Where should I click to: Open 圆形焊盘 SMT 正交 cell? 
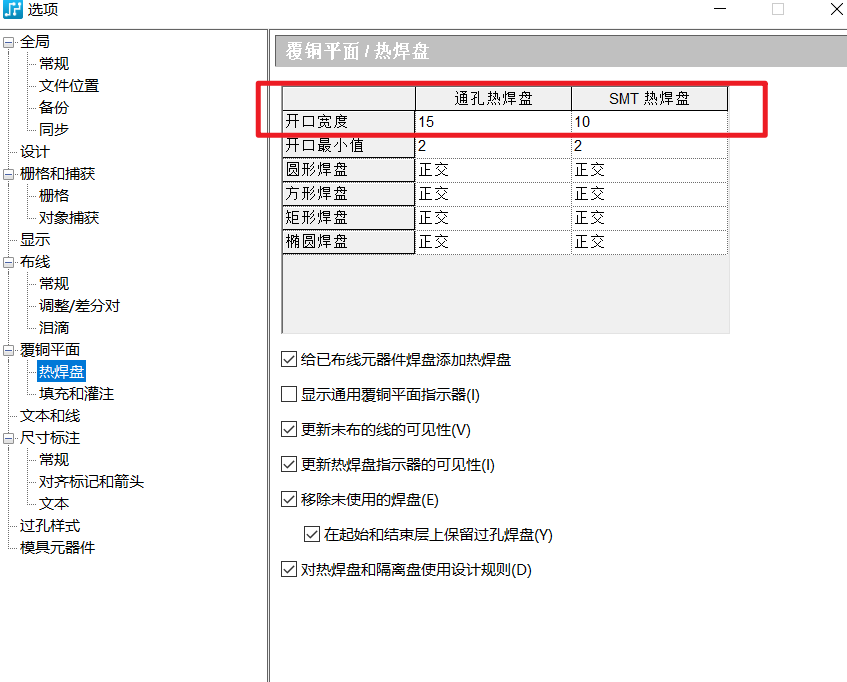[x=650, y=170]
